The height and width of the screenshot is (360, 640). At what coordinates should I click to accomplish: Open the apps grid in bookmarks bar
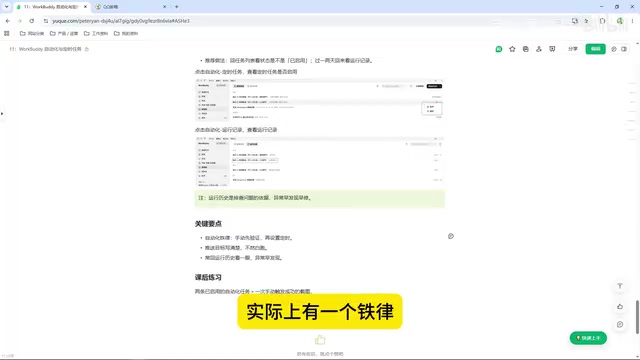7,33
